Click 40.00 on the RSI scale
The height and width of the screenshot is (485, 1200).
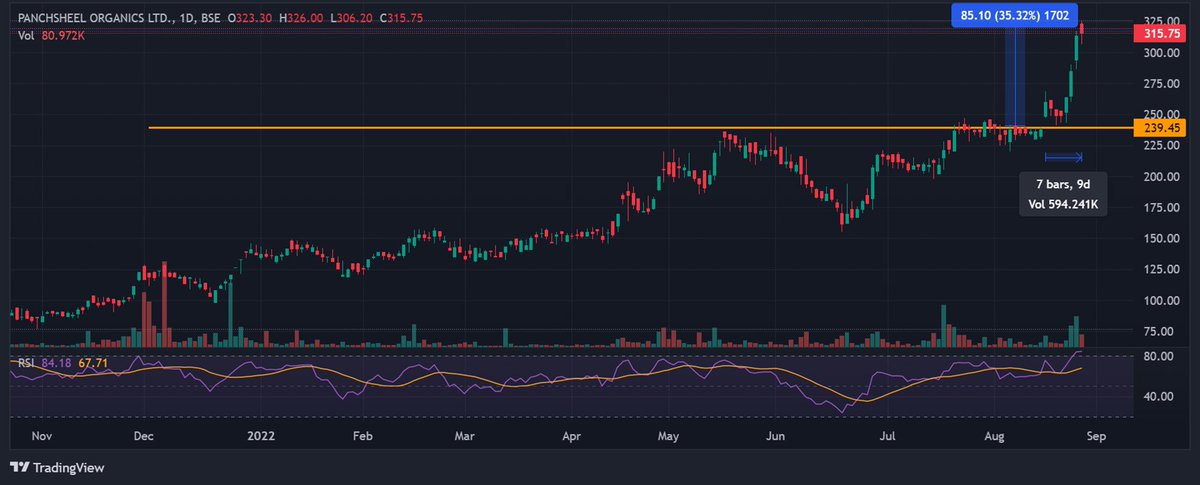click(x=1156, y=396)
